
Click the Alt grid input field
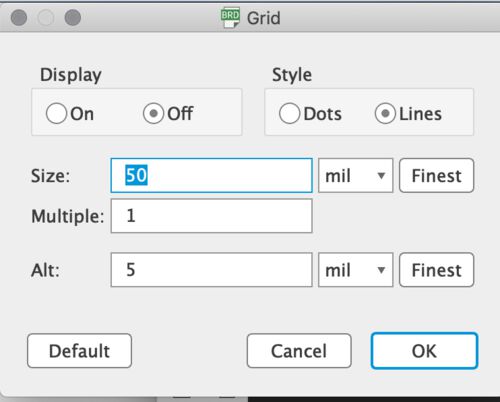click(211, 270)
